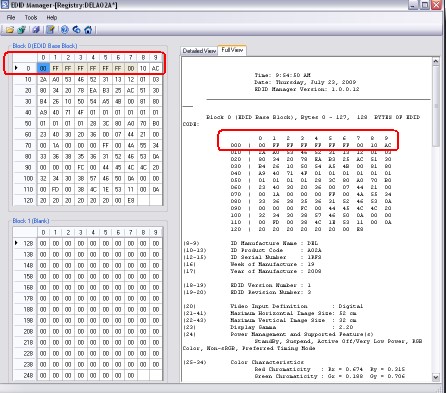The width and height of the screenshot is (446, 393).
Task: Switch to the Detailed View tab
Action: pos(199,51)
